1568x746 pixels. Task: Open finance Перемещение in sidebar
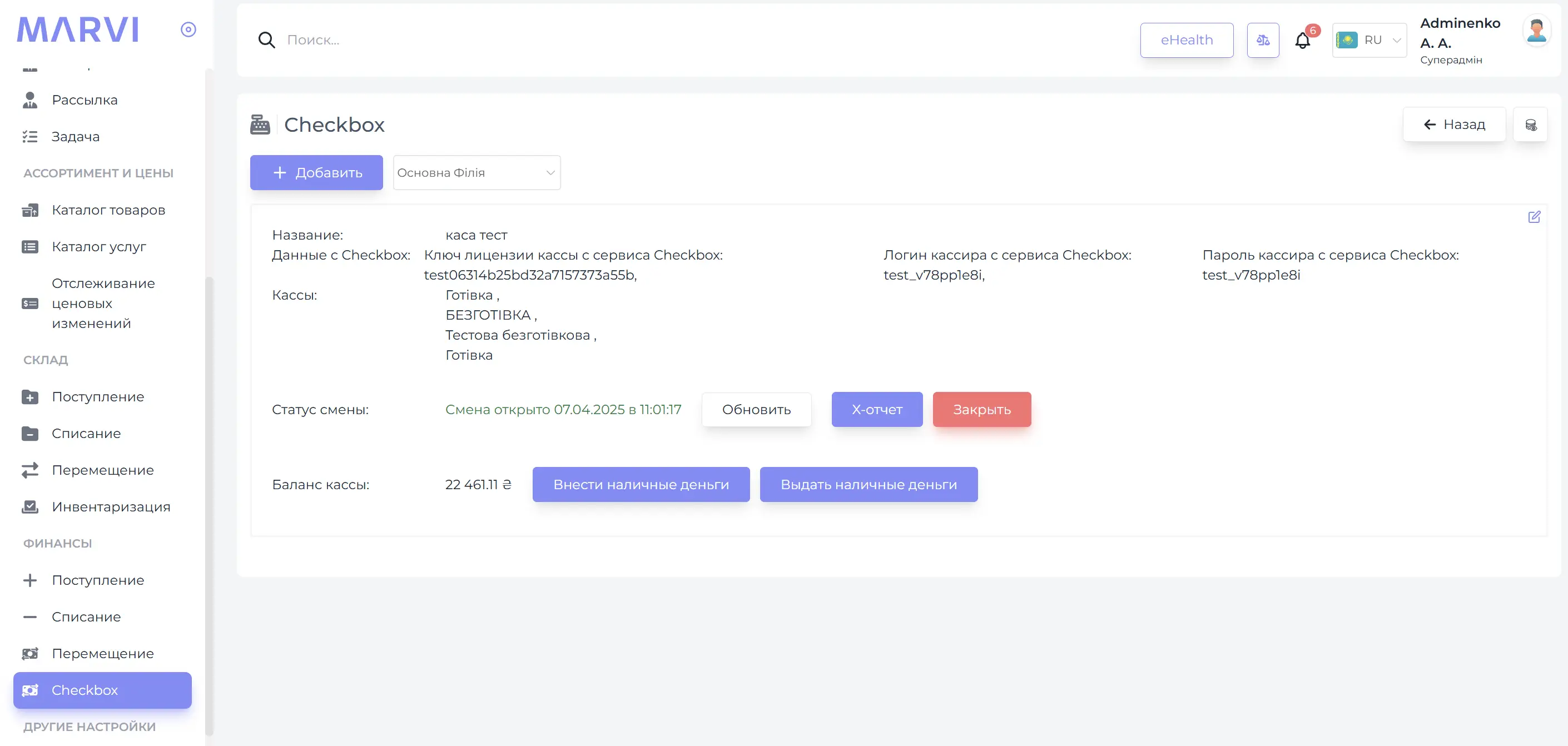[x=103, y=654]
